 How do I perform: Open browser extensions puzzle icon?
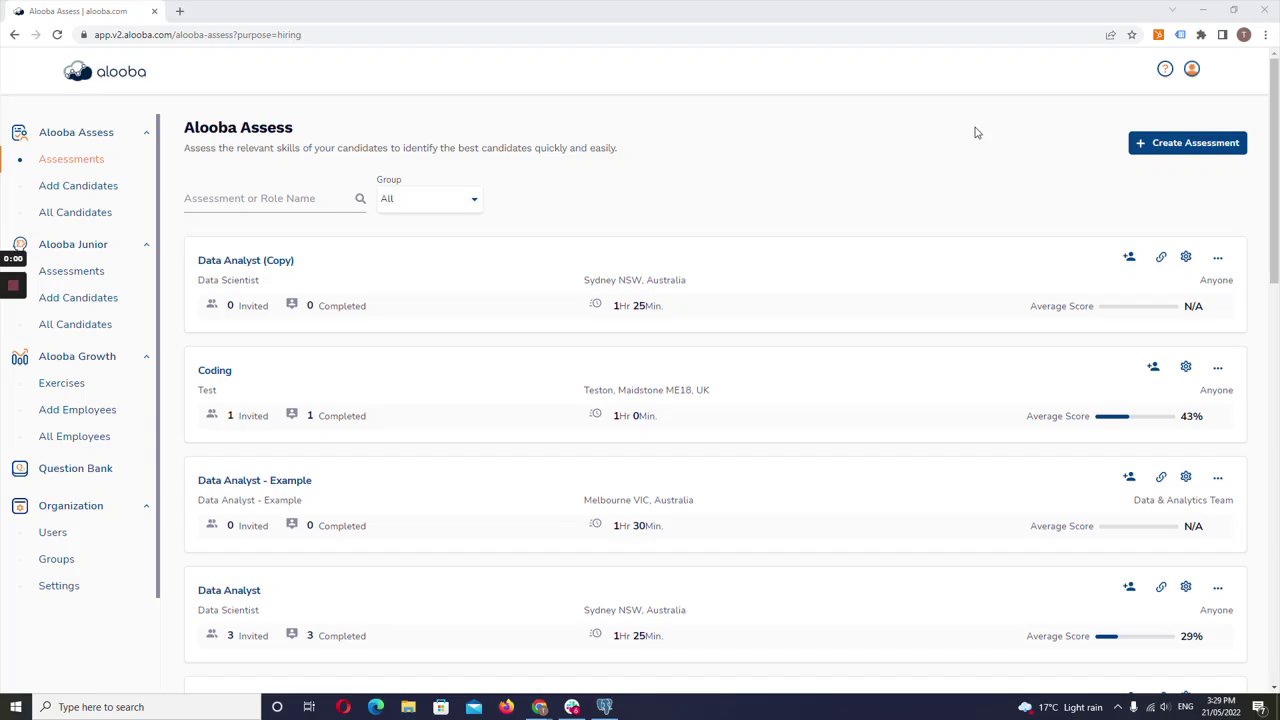(x=1201, y=35)
